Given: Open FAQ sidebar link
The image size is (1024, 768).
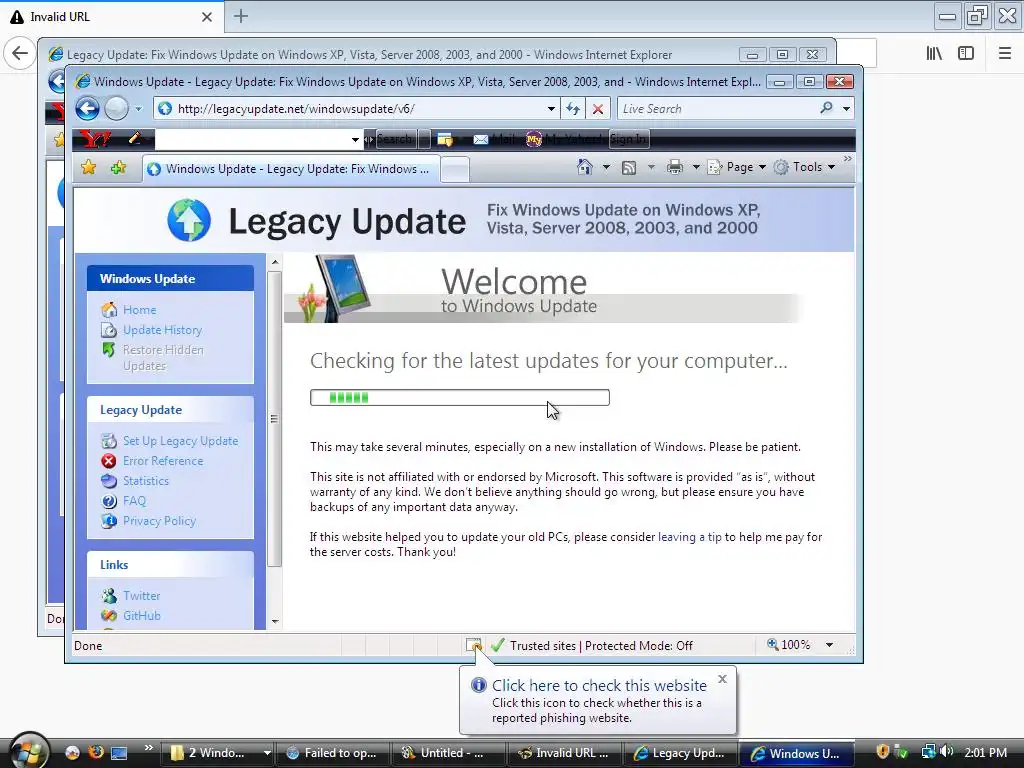Looking at the screenshot, I should [x=135, y=501].
